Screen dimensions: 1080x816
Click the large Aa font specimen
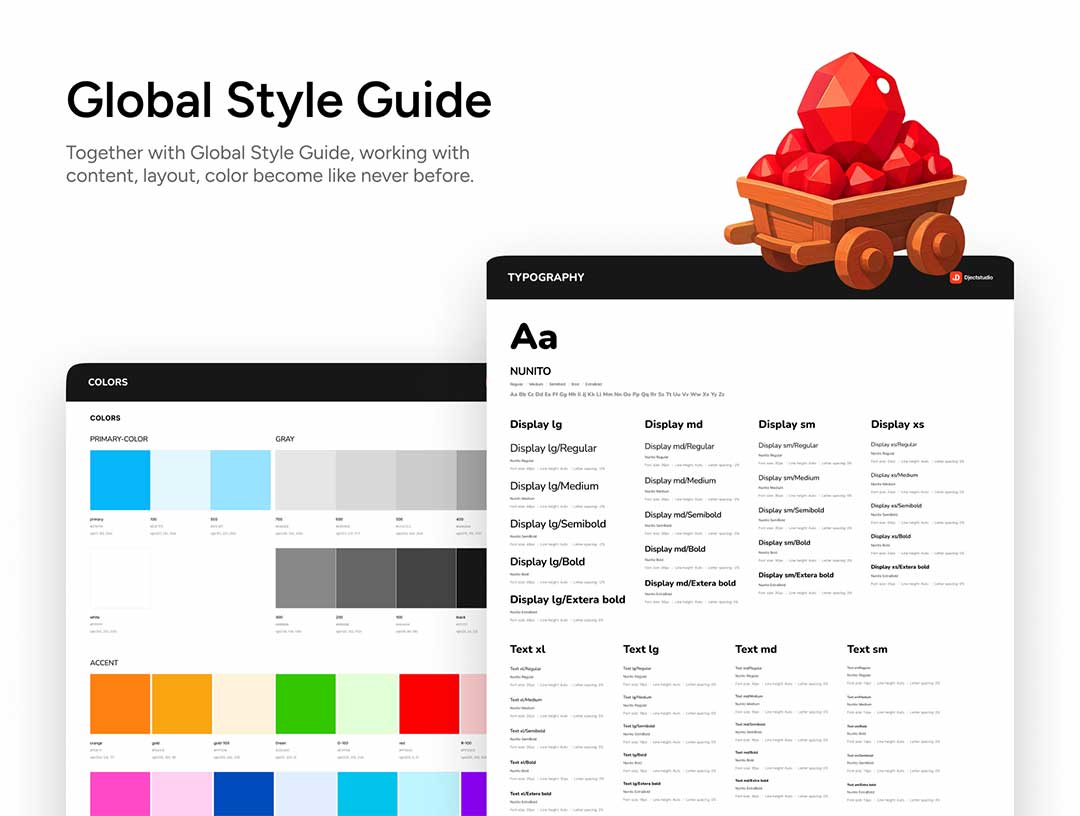tap(534, 337)
